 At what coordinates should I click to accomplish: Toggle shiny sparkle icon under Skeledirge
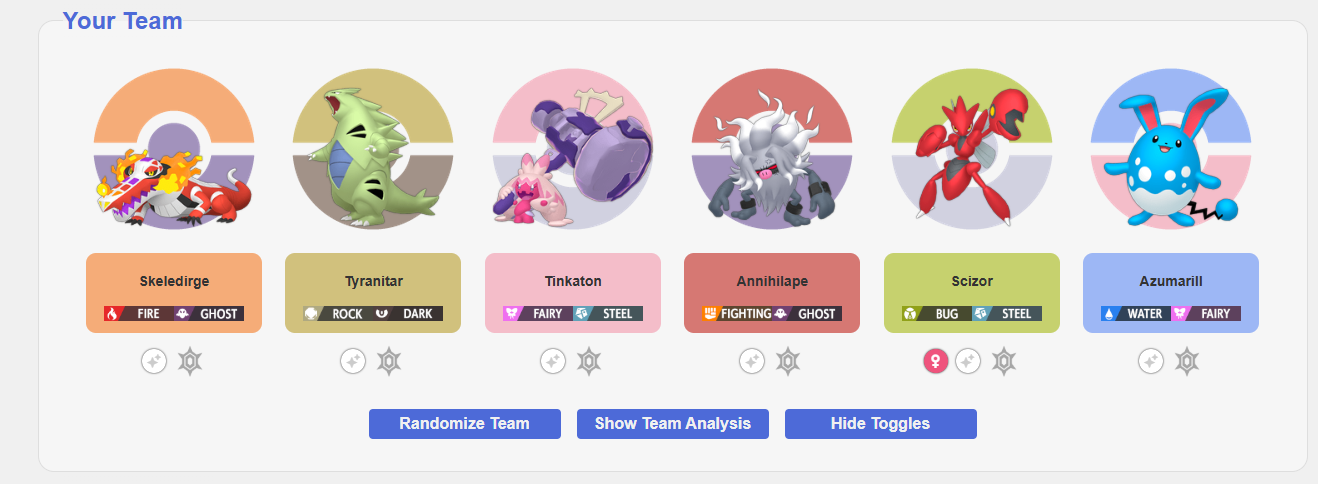click(x=153, y=361)
